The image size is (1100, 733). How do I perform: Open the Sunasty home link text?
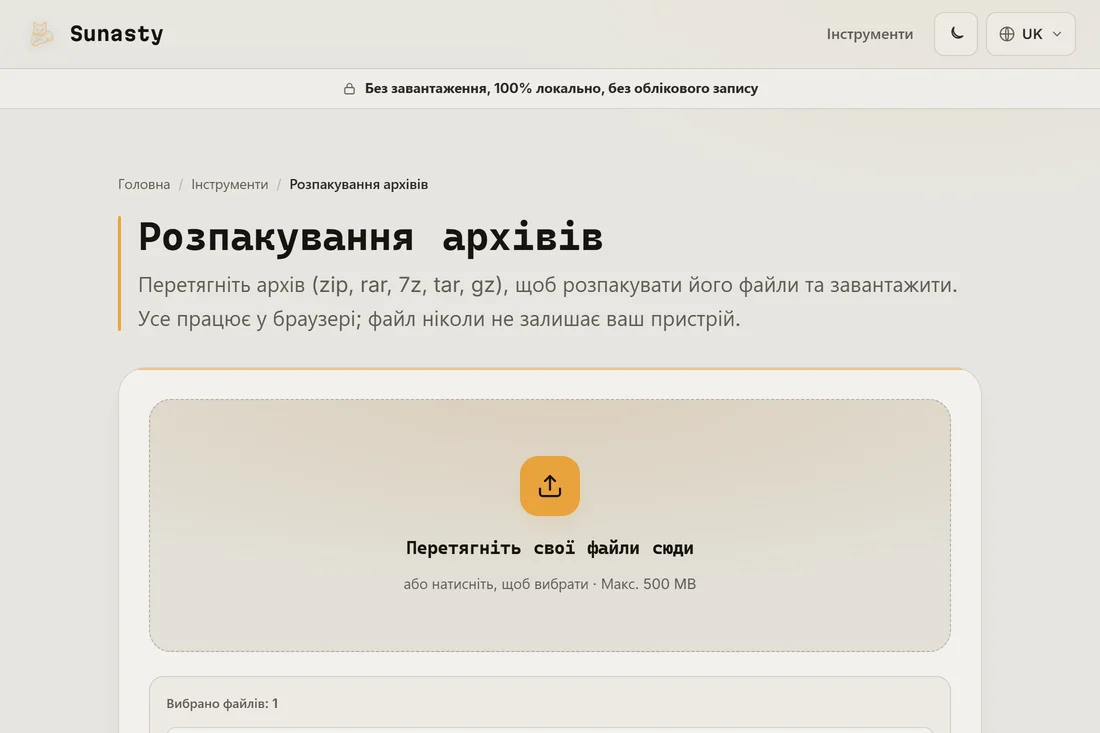tap(116, 34)
